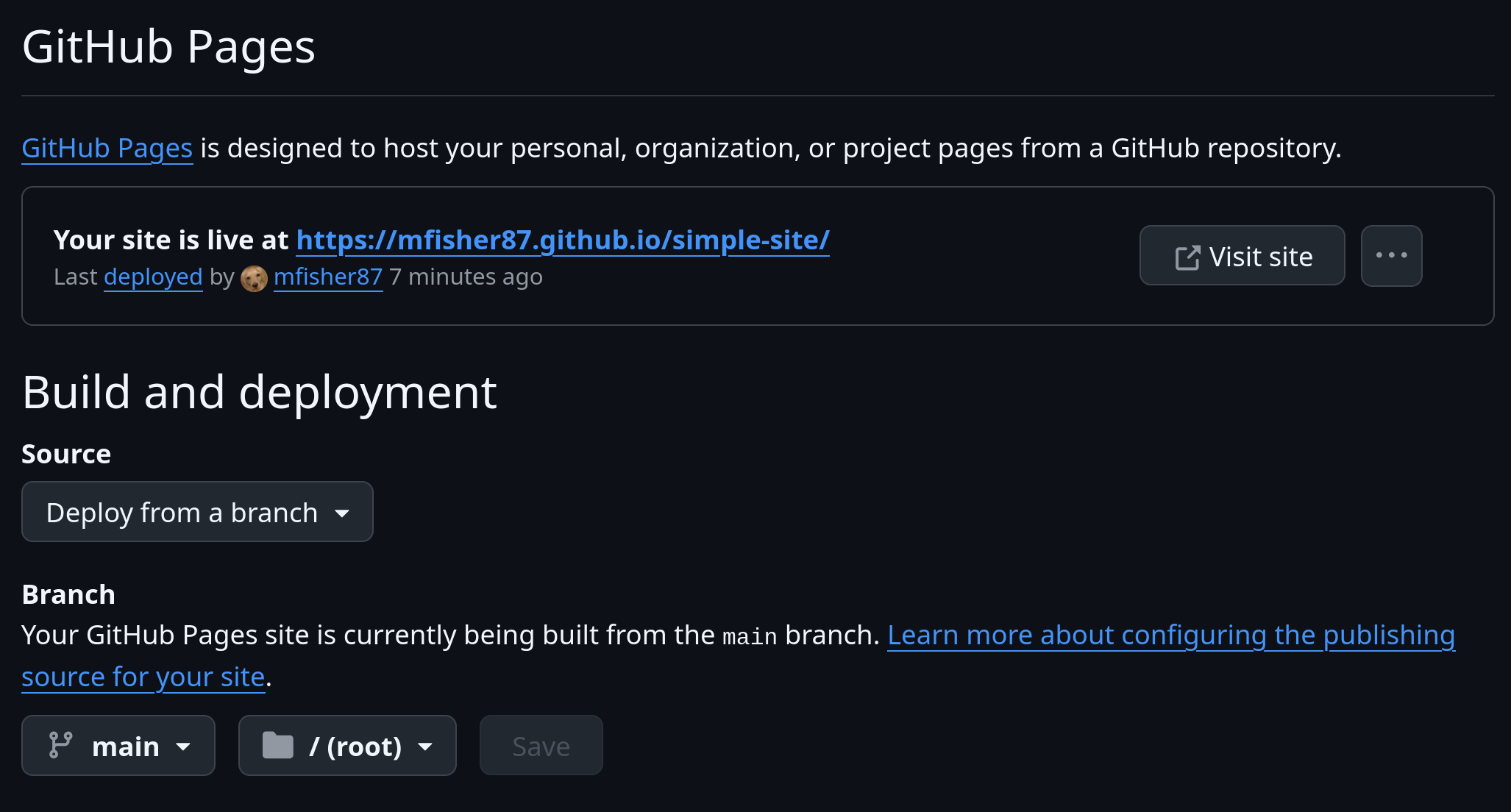Image resolution: width=1511 pixels, height=812 pixels.
Task: Click the GitHub Pages page title
Action: 168,47
